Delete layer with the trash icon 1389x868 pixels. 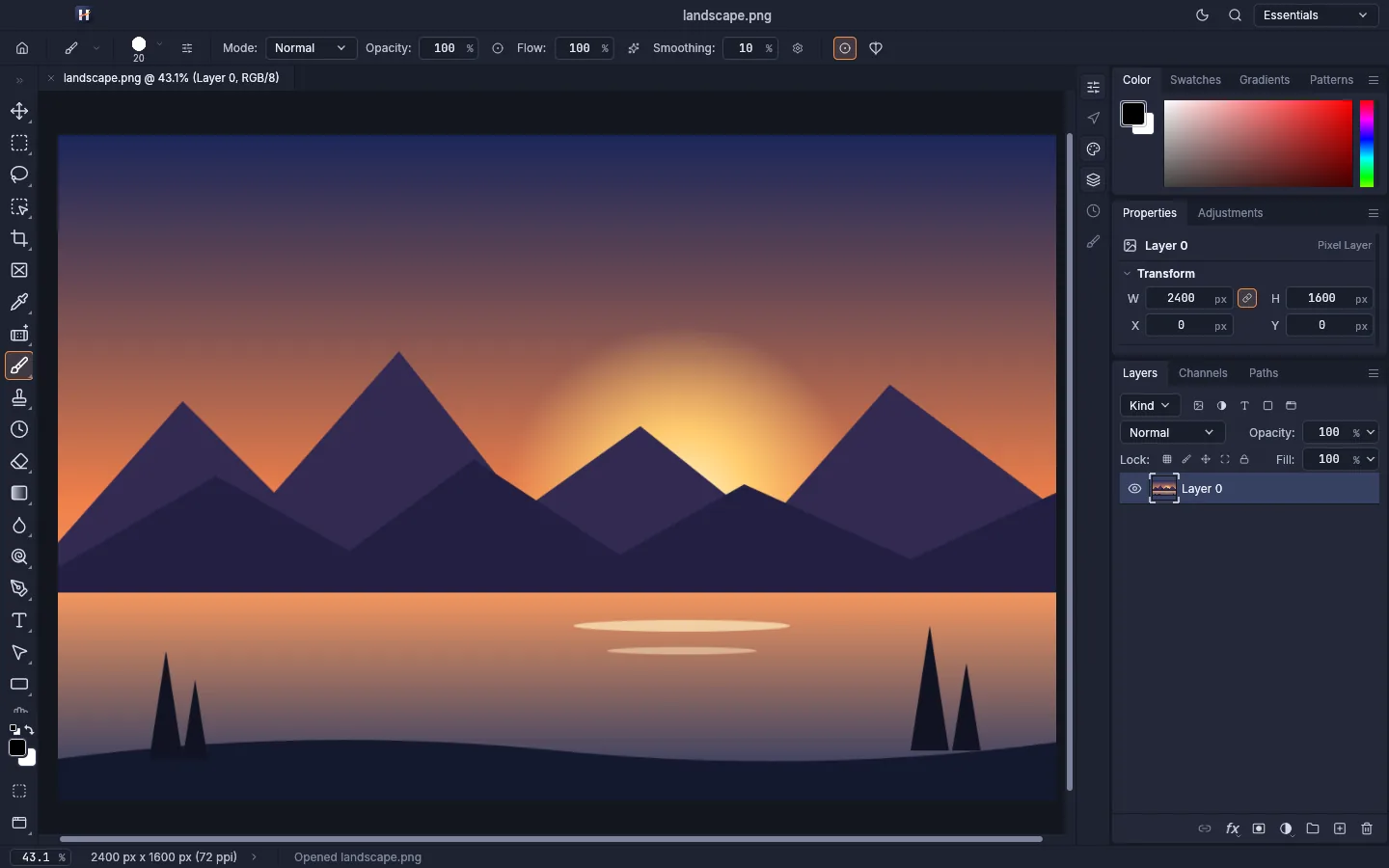pyautogui.click(x=1367, y=828)
